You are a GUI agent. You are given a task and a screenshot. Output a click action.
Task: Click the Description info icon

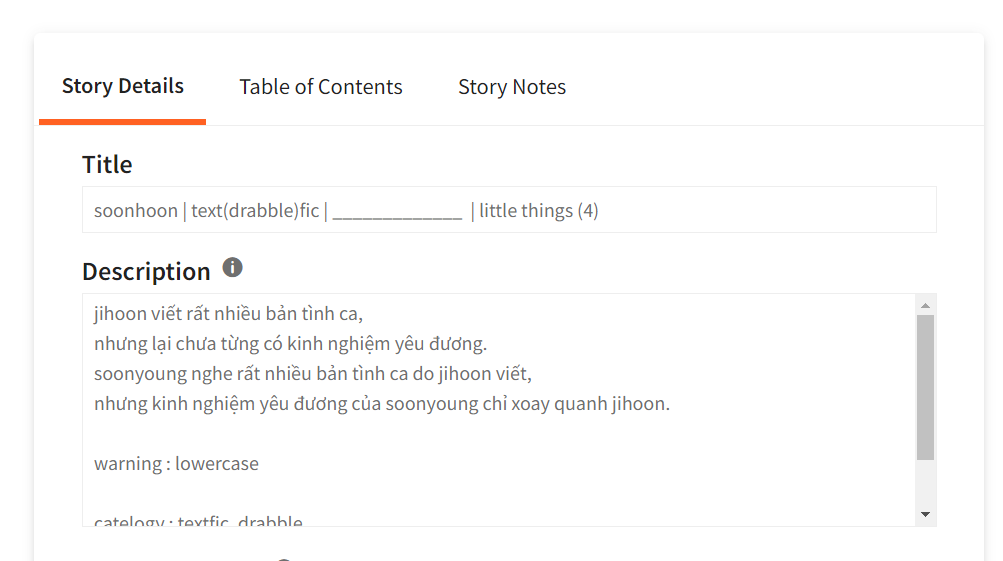coord(232,268)
